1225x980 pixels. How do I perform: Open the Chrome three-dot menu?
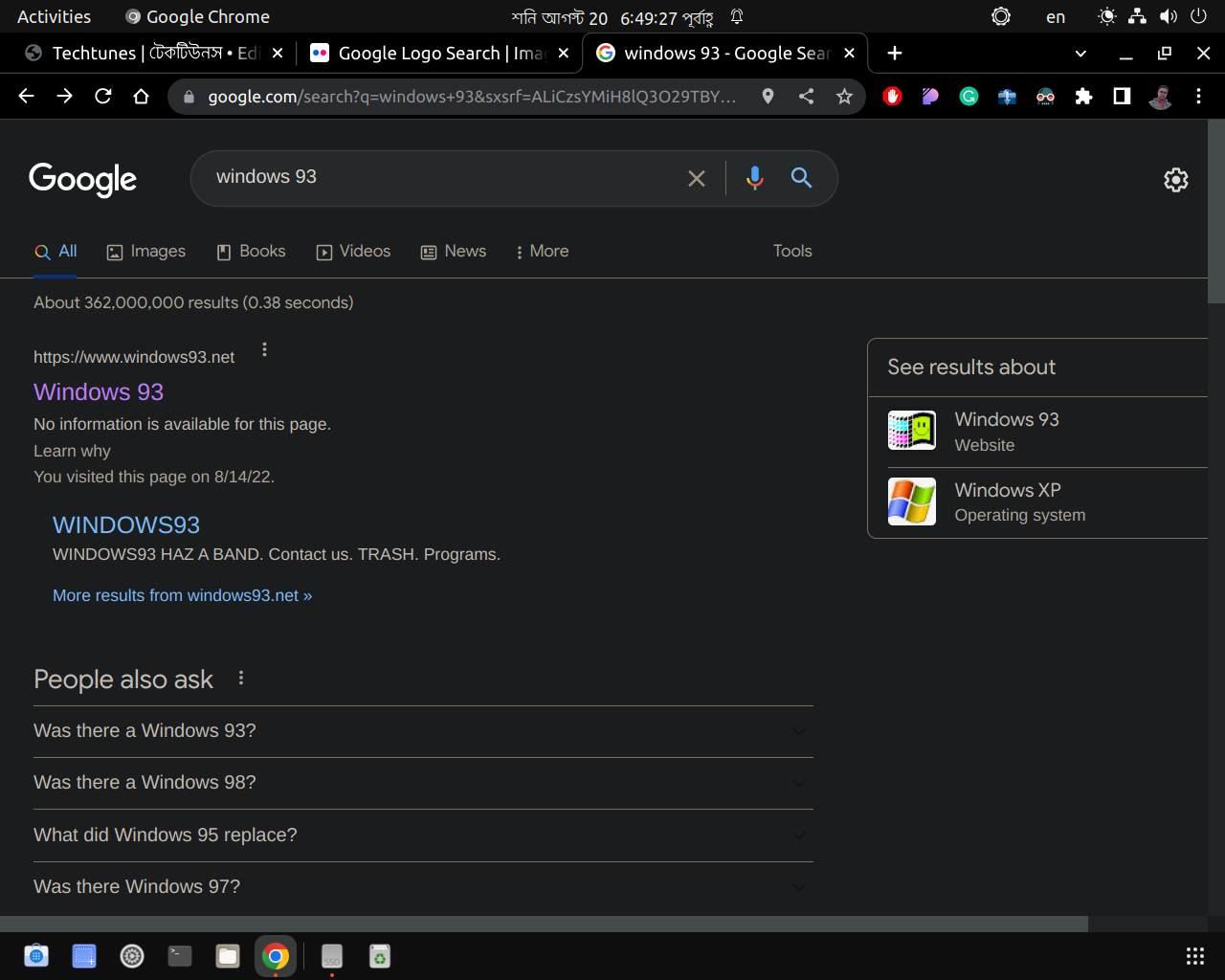pyautogui.click(x=1198, y=96)
